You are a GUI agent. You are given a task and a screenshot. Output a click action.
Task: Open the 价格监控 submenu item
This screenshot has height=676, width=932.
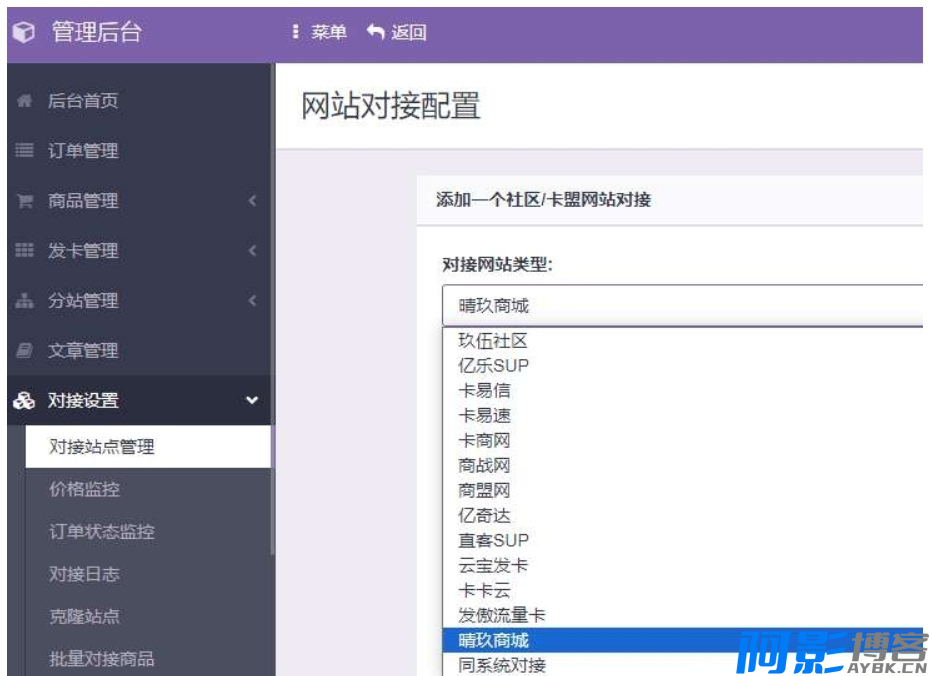coord(84,489)
